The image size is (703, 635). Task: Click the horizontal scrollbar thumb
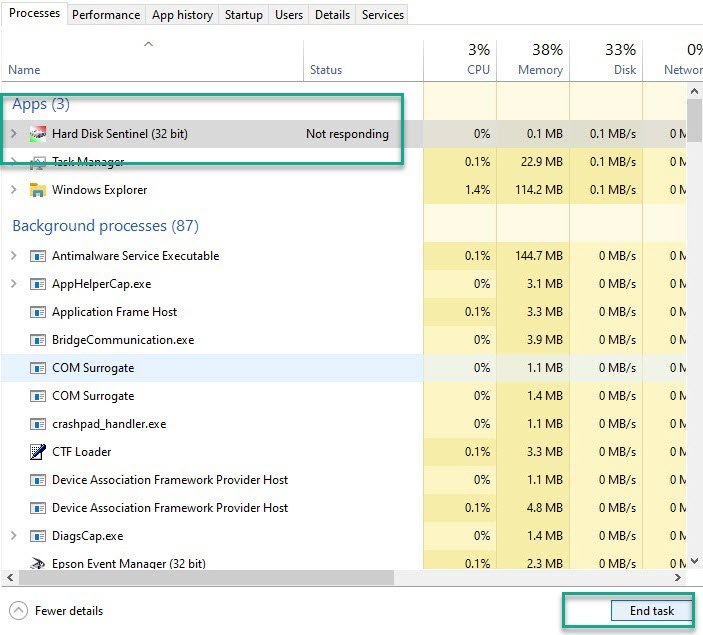pos(206,578)
